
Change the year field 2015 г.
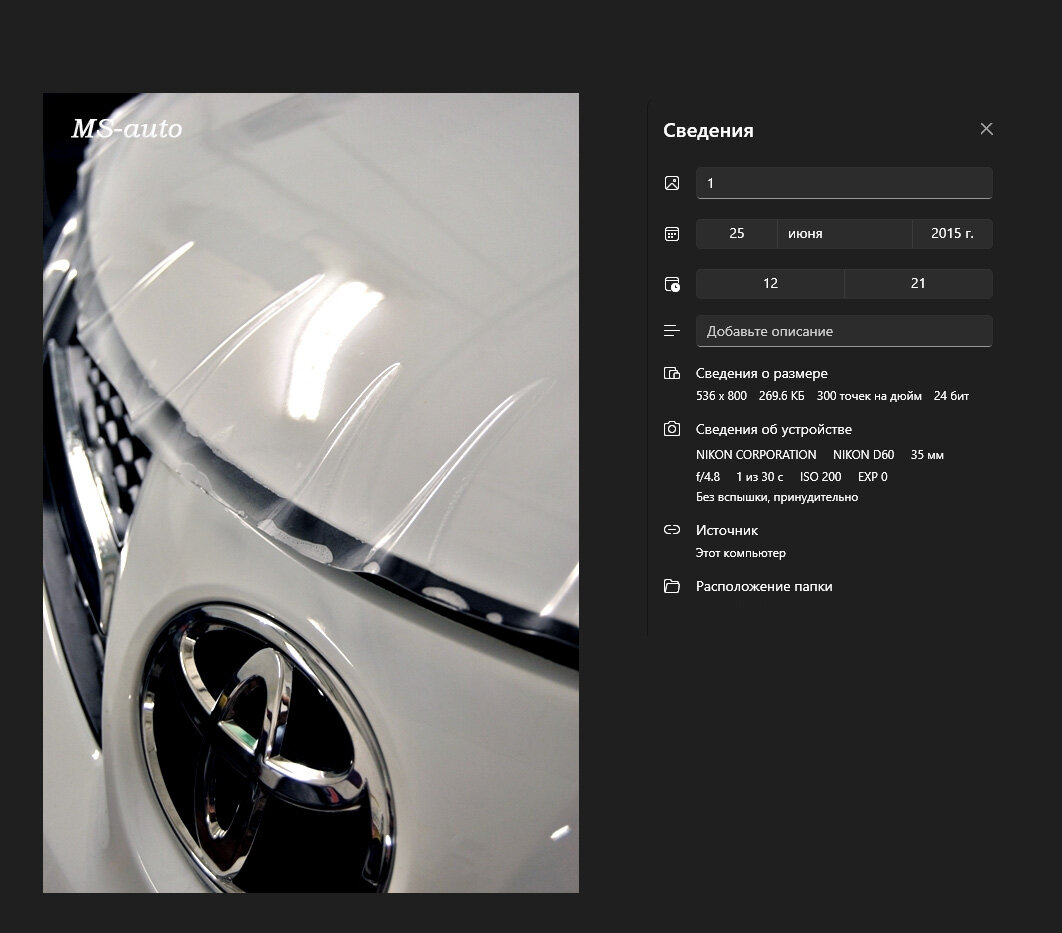tap(952, 234)
